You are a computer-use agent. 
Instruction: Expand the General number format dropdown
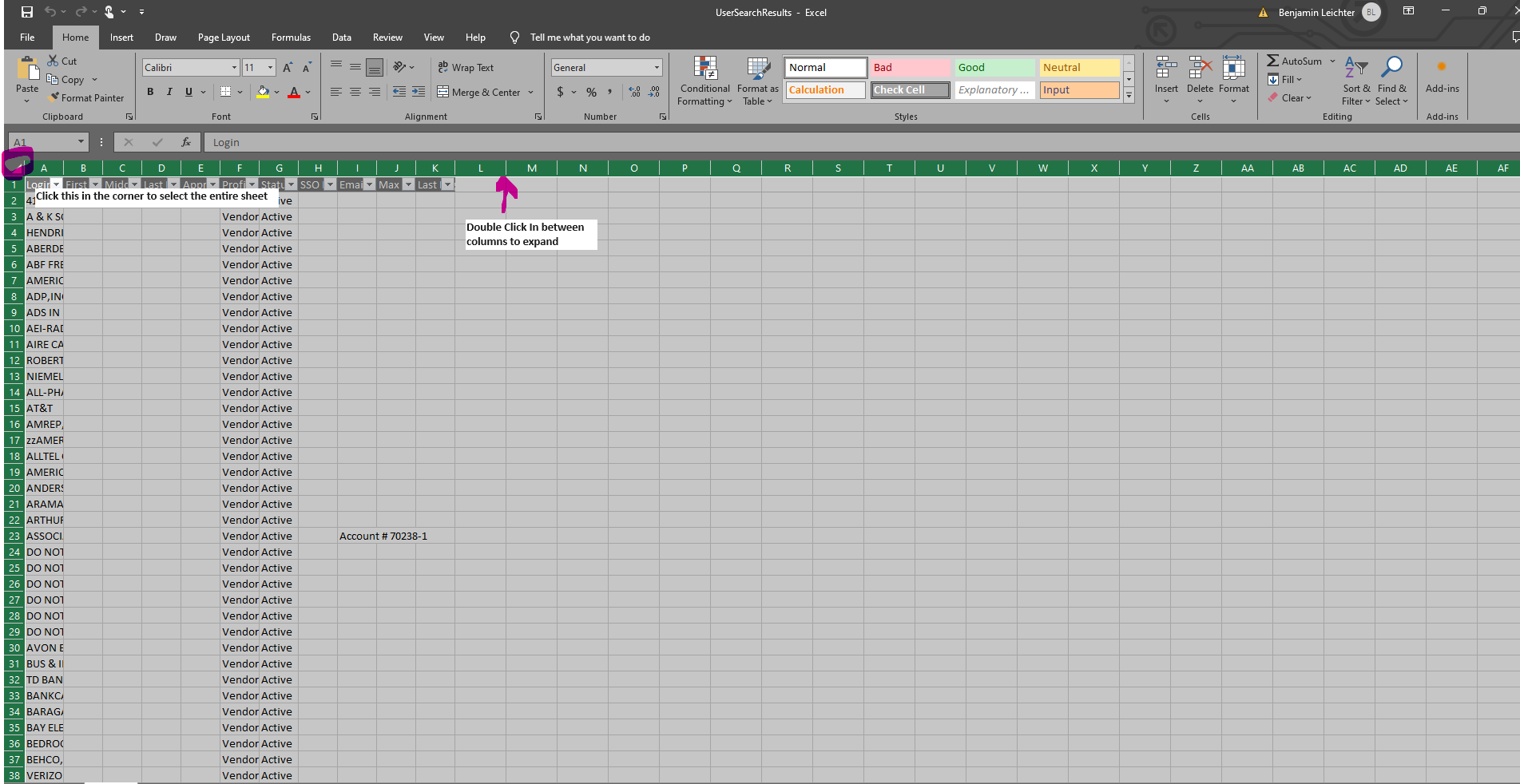[x=657, y=68]
